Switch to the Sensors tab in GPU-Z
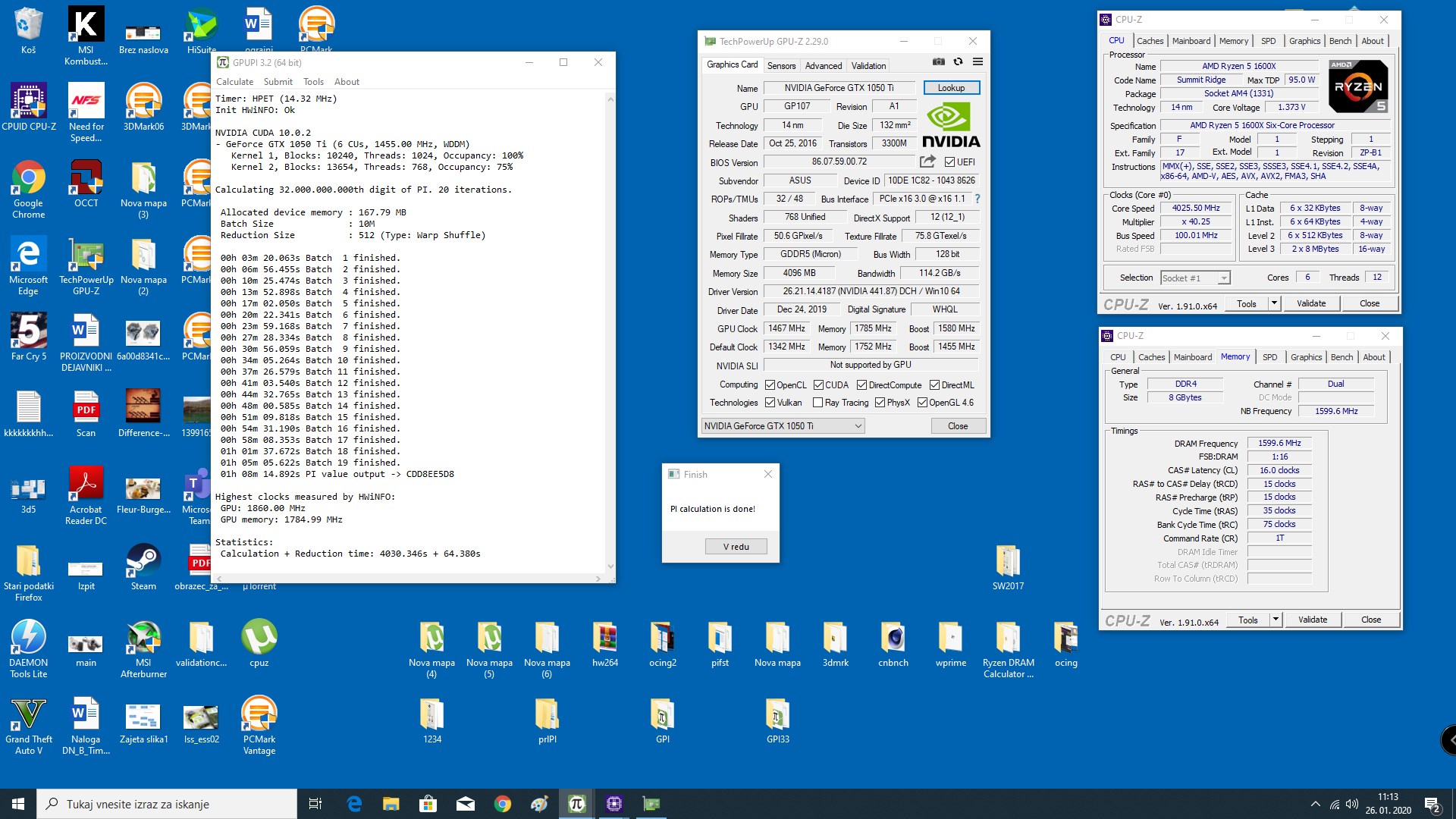 point(781,66)
